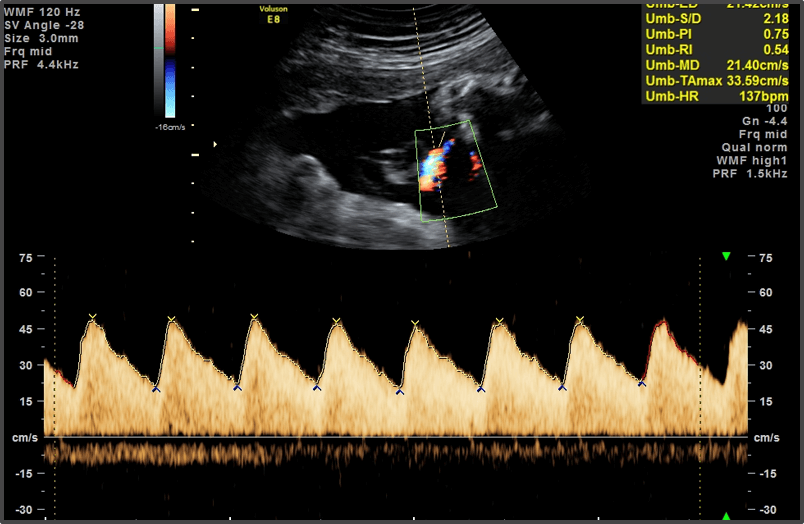Click the small focus marker triangle beside the image
This screenshot has width=804, height=524.
(x=215, y=145)
